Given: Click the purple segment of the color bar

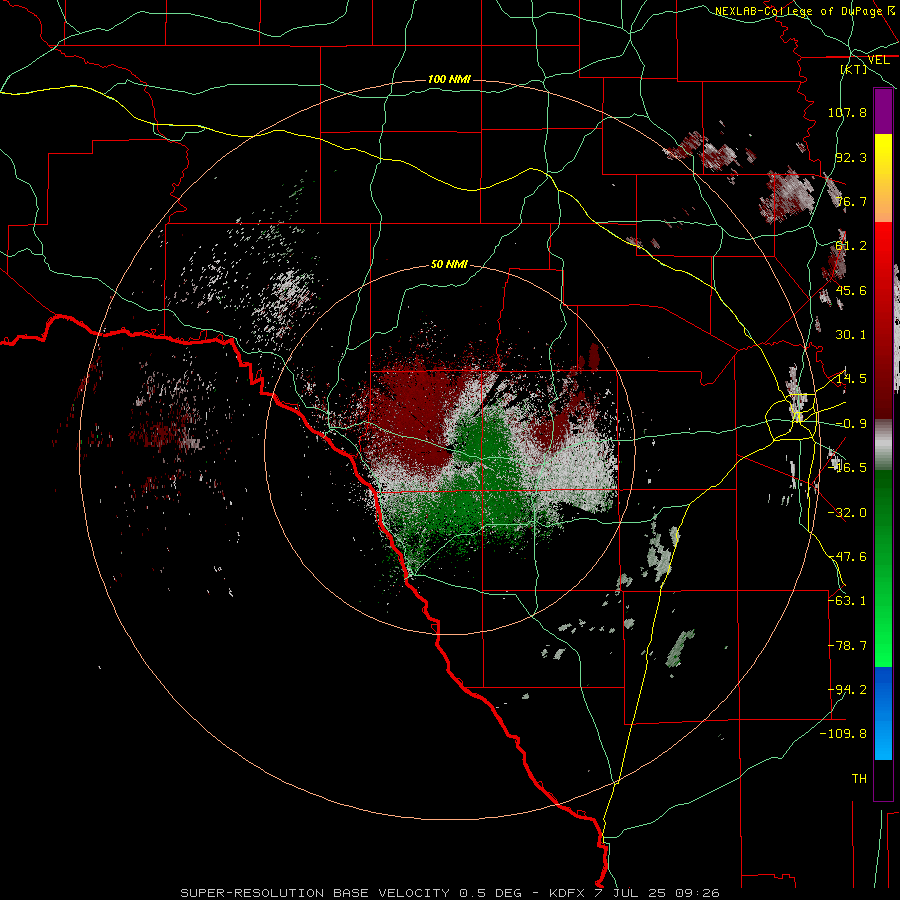Looking at the screenshot, I should [883, 111].
